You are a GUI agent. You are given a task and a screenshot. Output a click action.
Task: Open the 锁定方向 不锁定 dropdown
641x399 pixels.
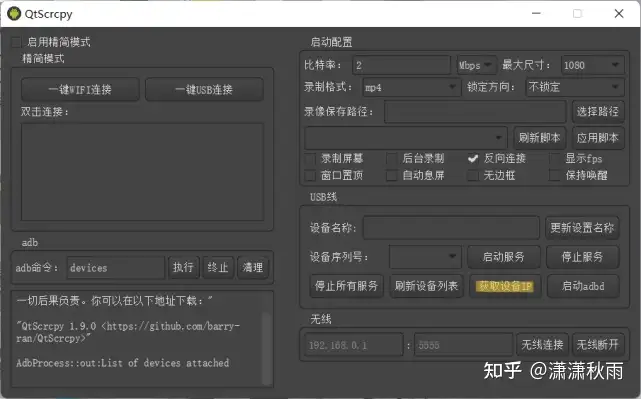coord(574,87)
